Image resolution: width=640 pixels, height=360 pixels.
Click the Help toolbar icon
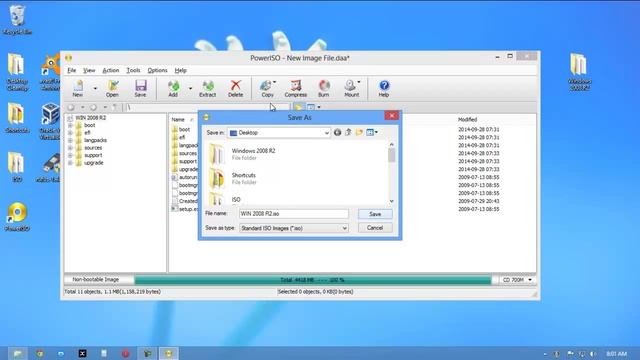(384, 88)
